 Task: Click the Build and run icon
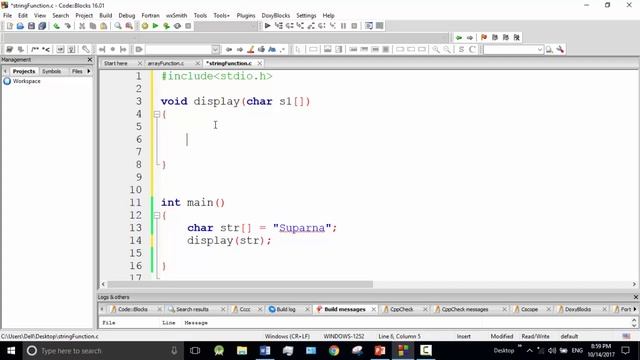(x=166, y=26)
